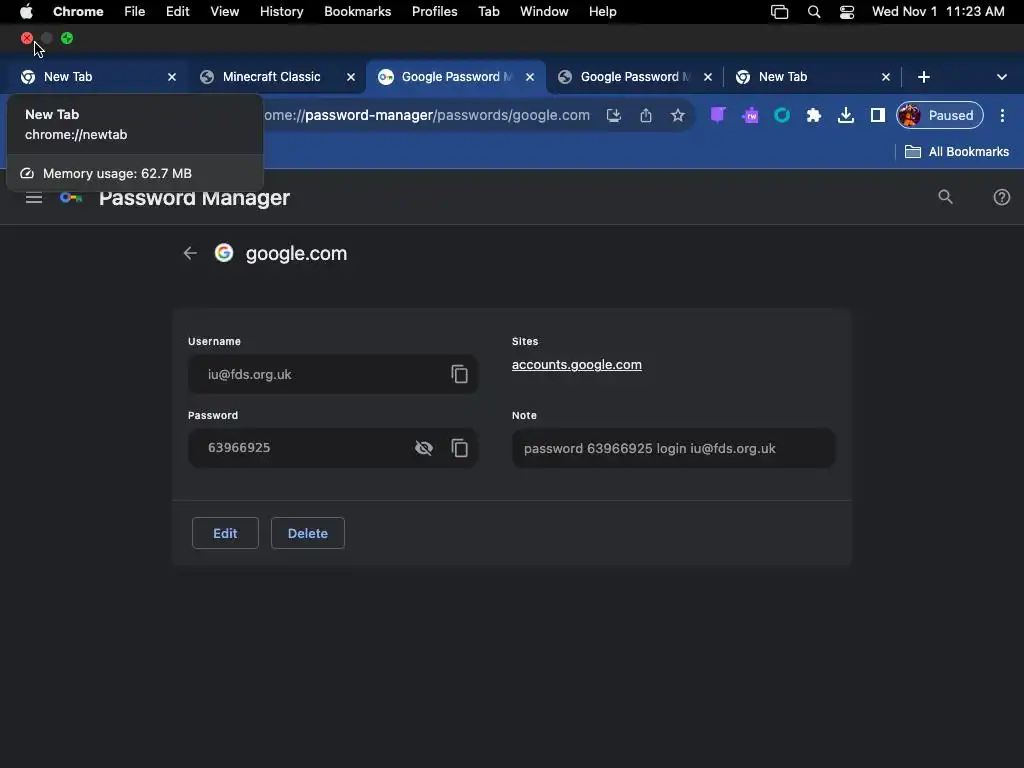Screen dimensions: 1024x768
Task: Open the Paused profile button
Action: [x=940, y=116]
